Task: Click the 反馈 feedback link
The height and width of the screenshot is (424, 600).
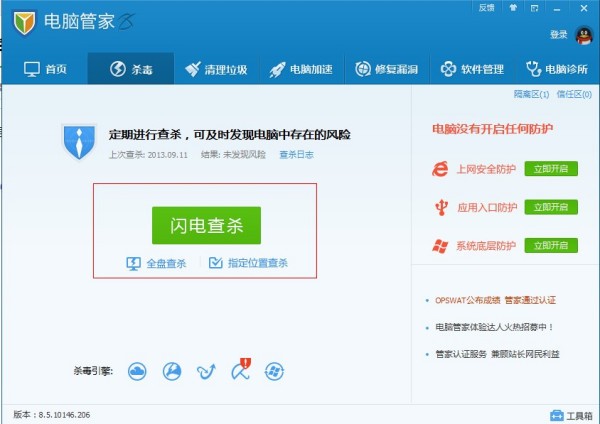Action: point(486,8)
